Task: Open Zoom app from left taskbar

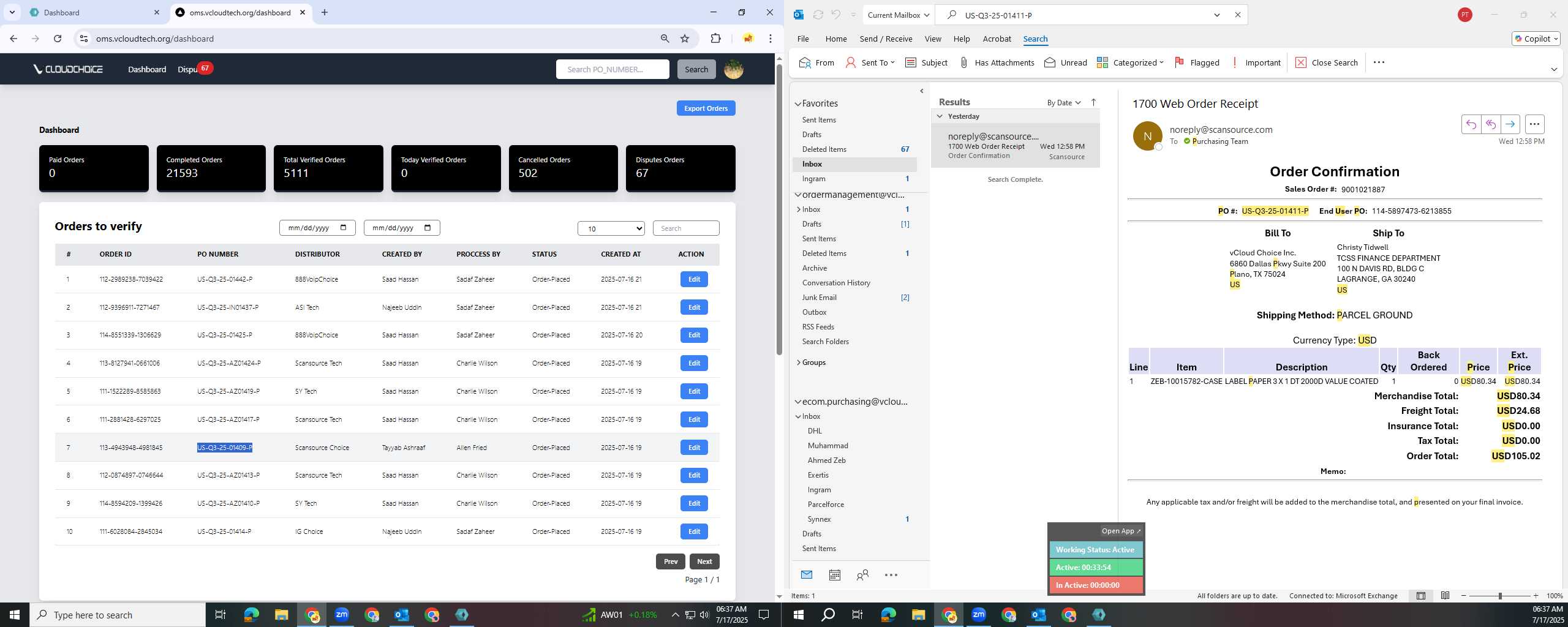Action: 342,615
